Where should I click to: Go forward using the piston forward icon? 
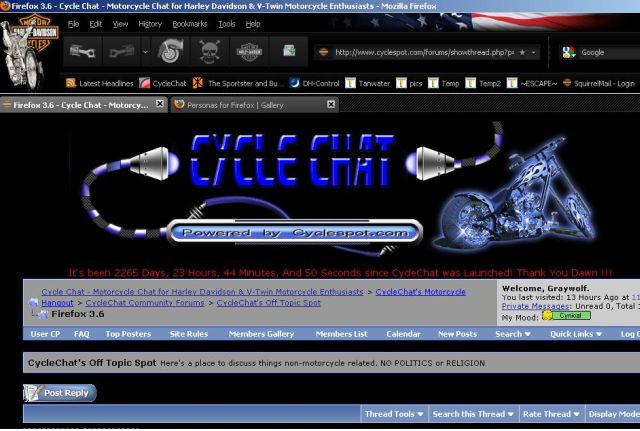(121, 51)
